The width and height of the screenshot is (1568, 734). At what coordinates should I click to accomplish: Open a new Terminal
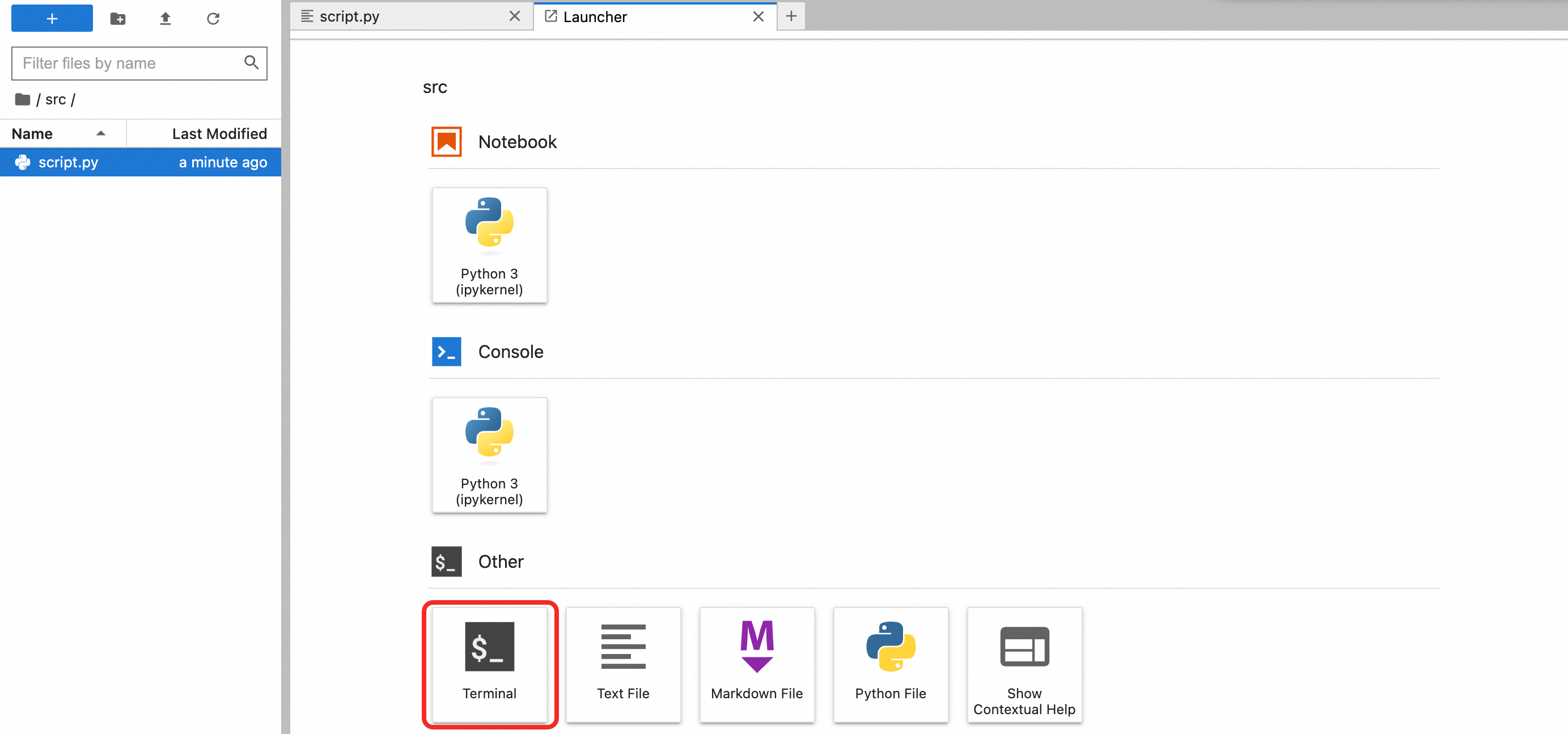tap(489, 665)
